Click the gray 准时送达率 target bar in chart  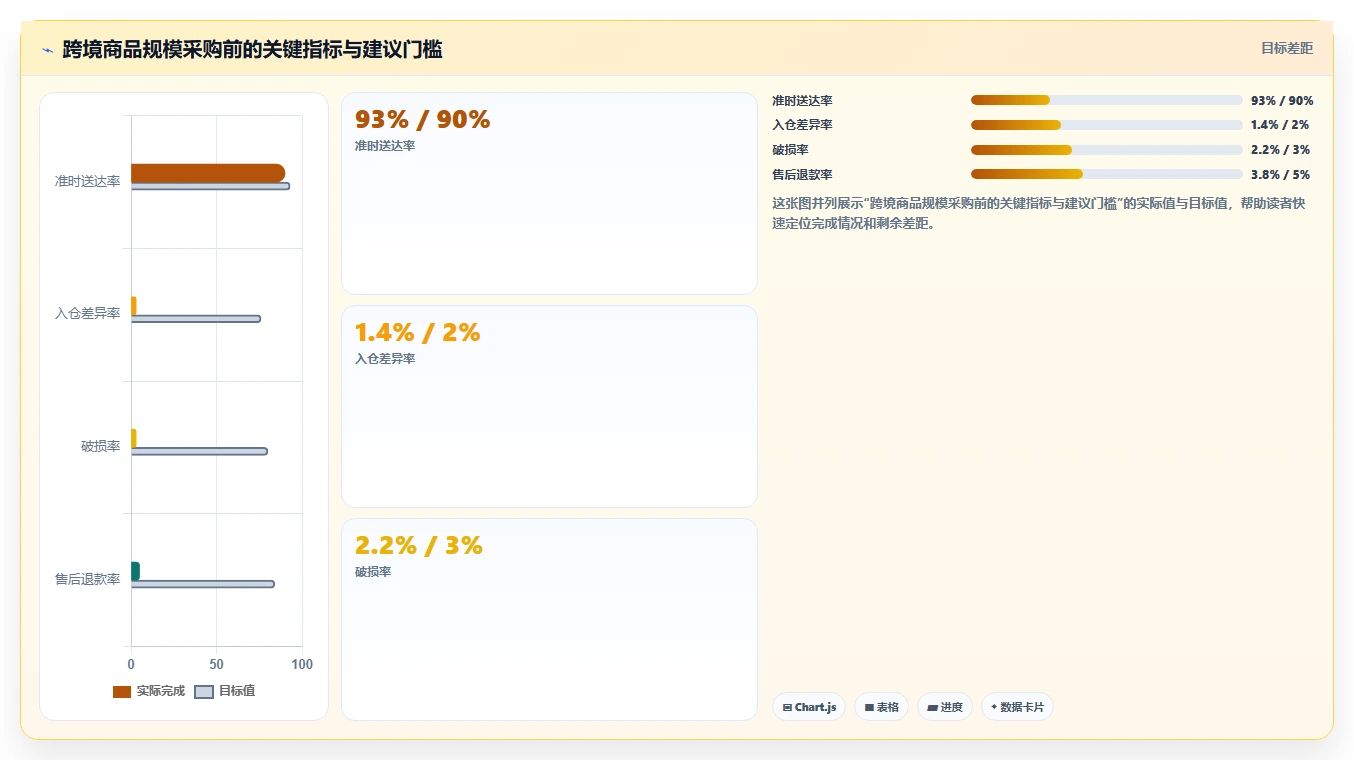click(x=210, y=186)
